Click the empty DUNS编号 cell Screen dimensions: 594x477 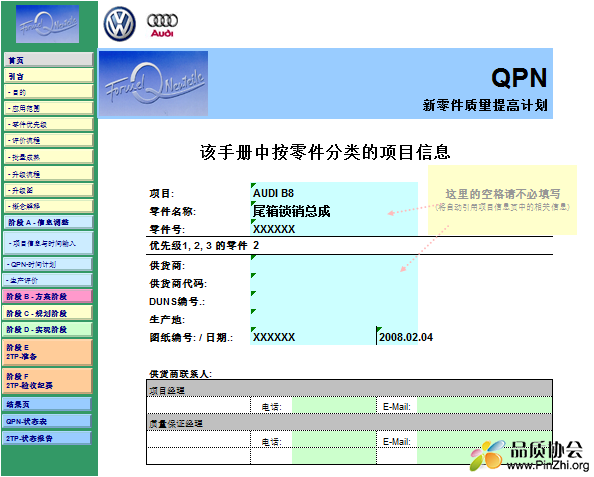coord(334,301)
